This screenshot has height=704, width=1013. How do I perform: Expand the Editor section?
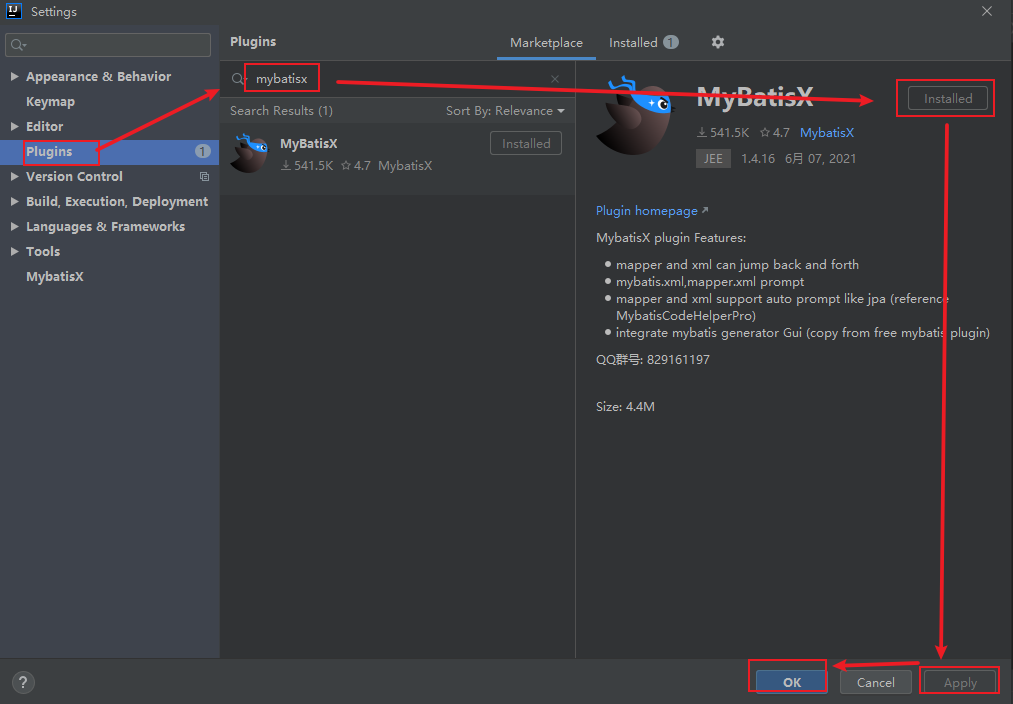(14, 127)
